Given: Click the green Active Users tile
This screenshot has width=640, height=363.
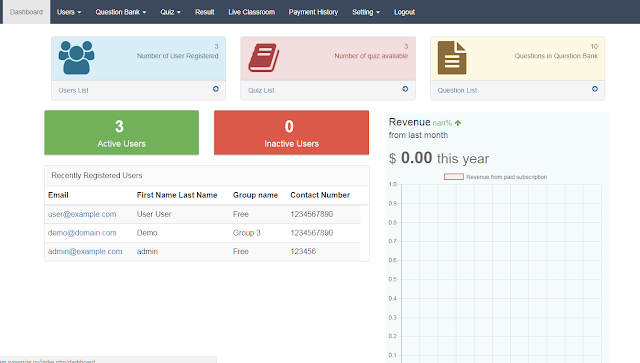Looking at the screenshot, I should tap(122, 133).
